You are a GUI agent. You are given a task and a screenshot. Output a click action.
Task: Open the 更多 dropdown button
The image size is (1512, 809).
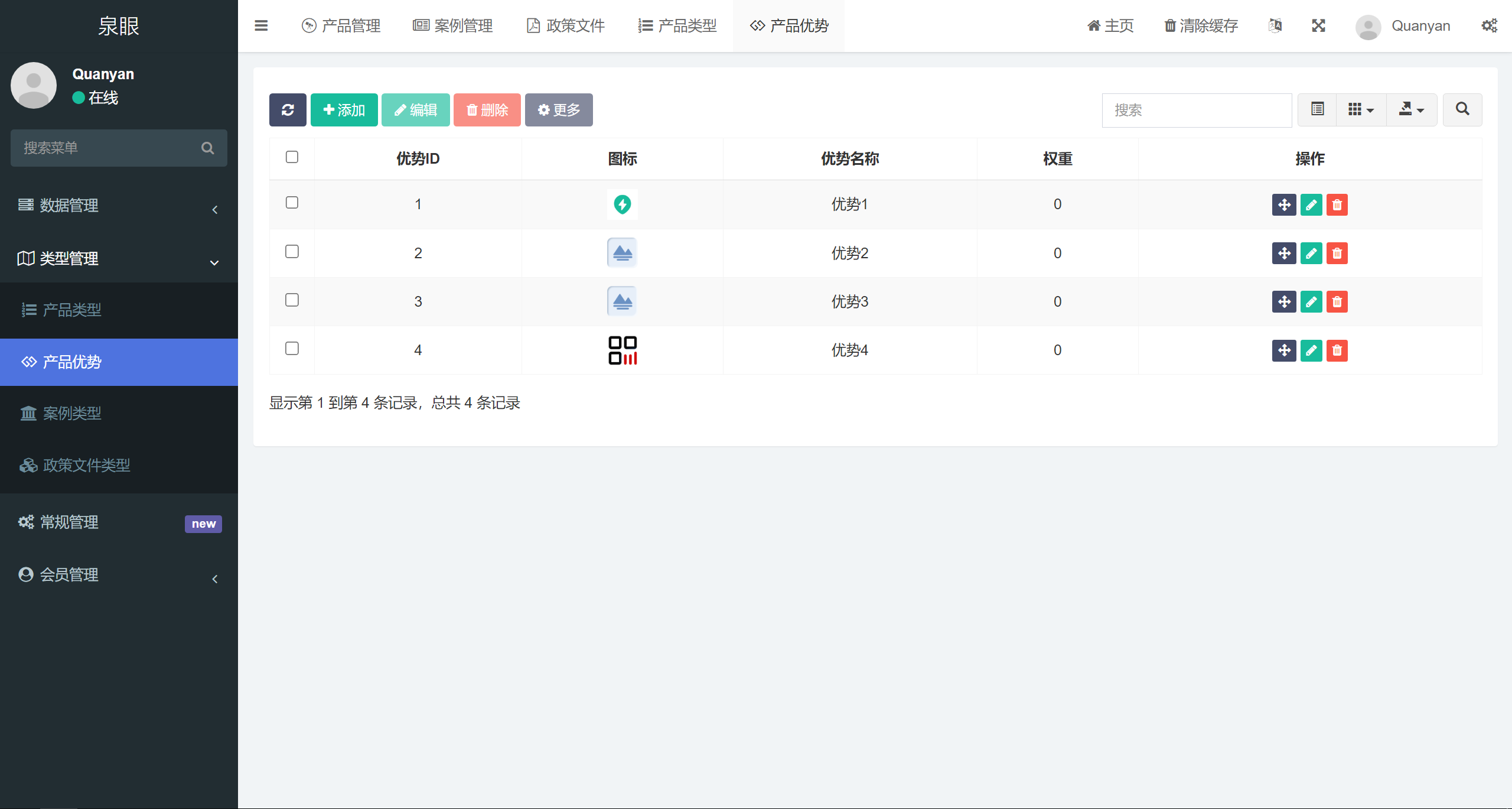559,110
